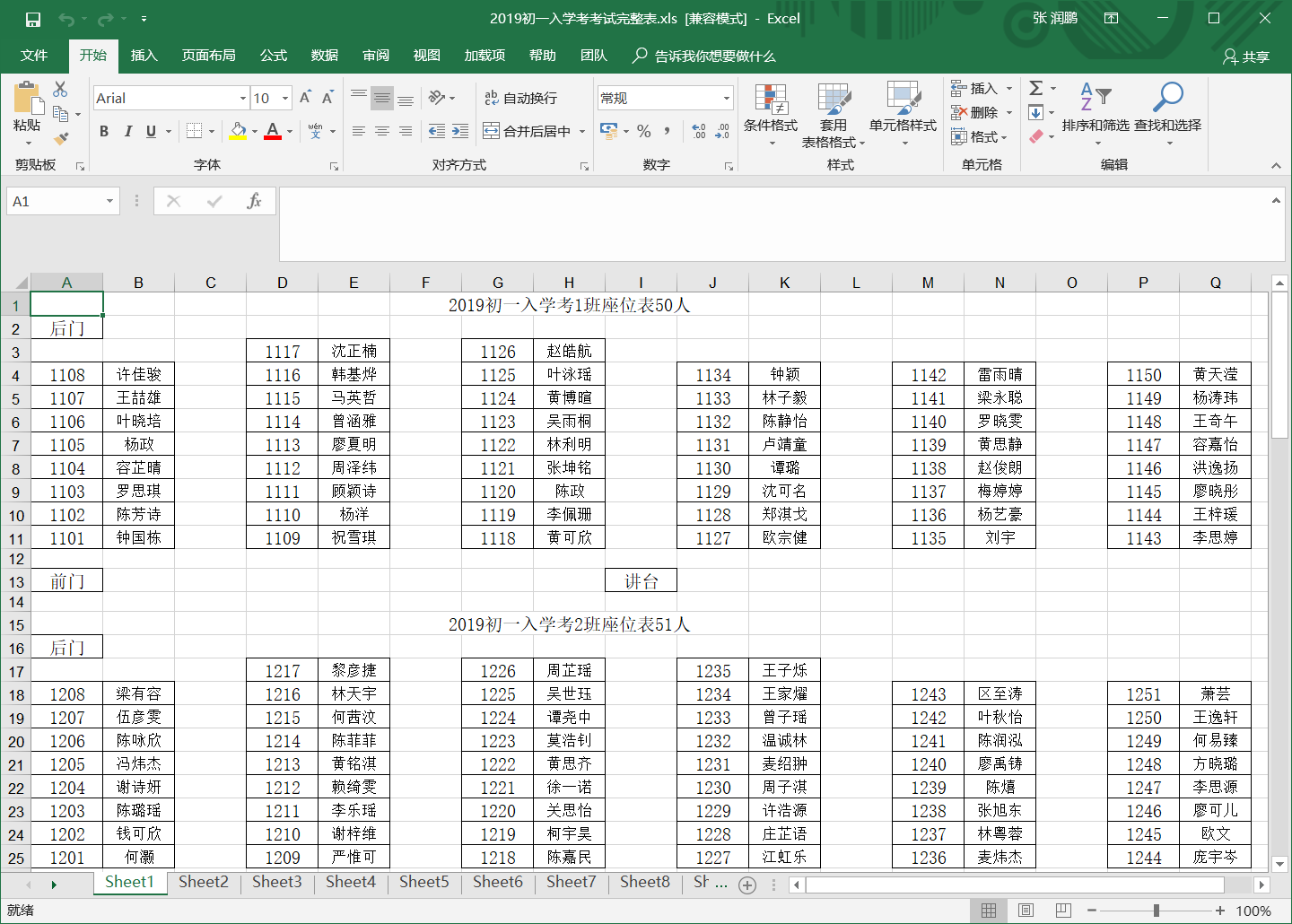The image size is (1292, 924).
Task: Click the vertical scrollbar down arrow
Action: coord(1279,865)
